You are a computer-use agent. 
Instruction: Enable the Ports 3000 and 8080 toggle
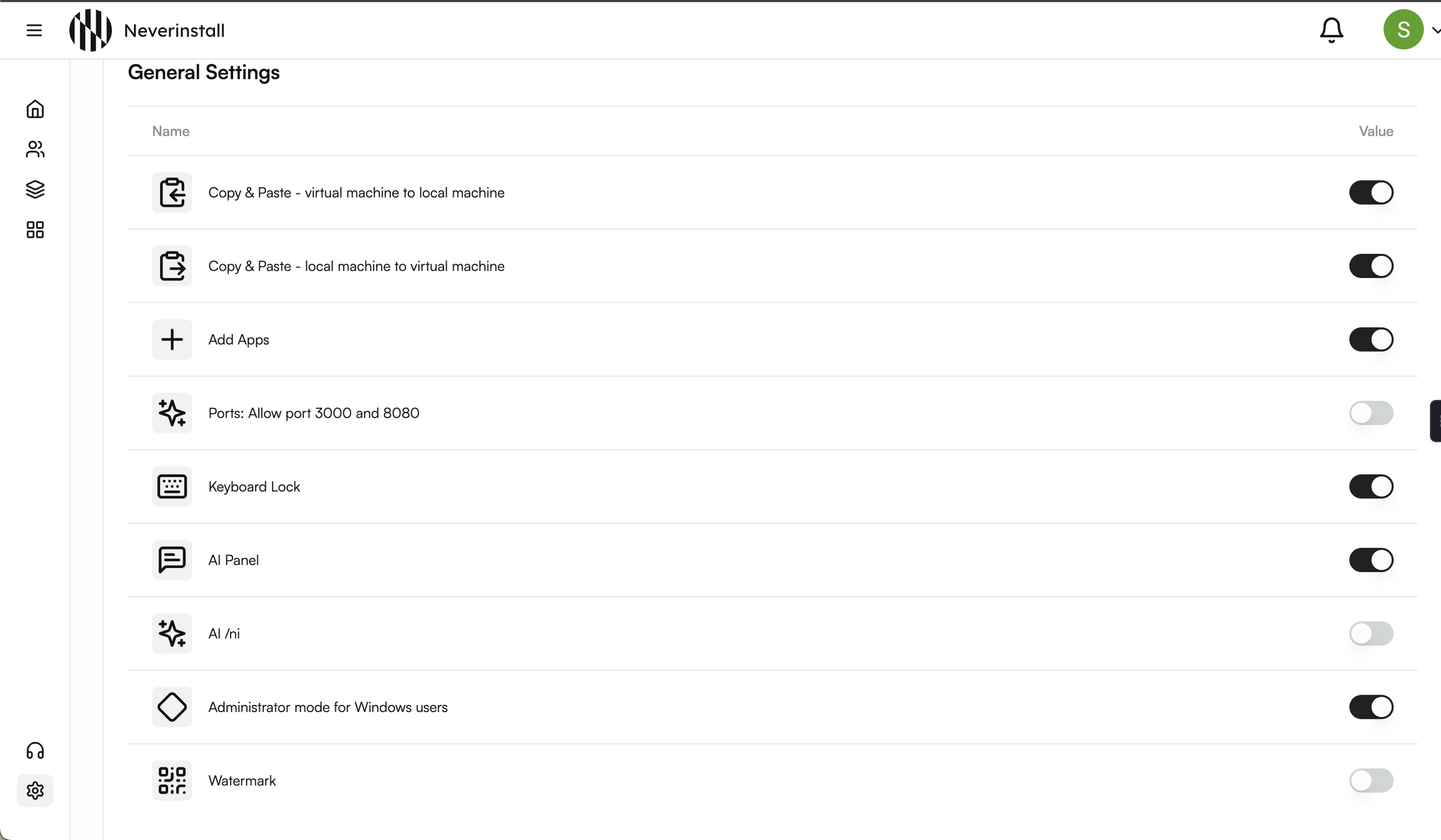point(1371,413)
